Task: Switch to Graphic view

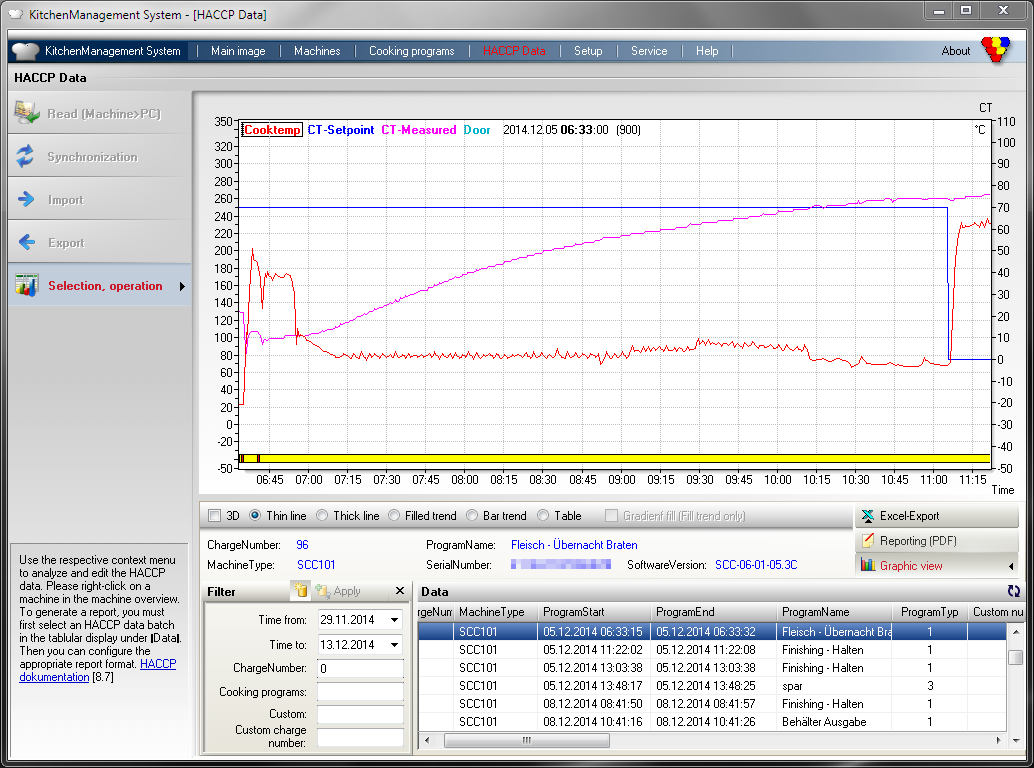Action: click(x=910, y=566)
